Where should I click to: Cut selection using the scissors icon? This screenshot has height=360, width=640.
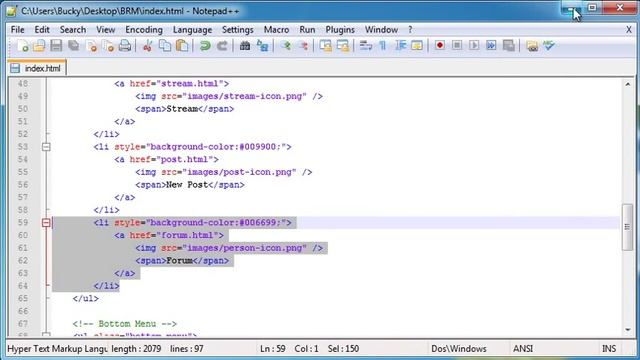[147, 46]
